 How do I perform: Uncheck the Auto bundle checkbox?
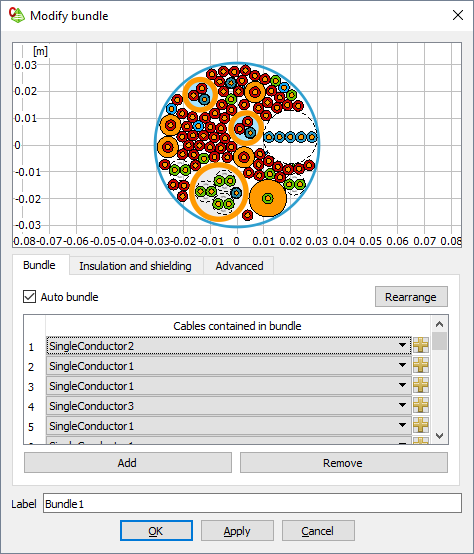pos(29,297)
